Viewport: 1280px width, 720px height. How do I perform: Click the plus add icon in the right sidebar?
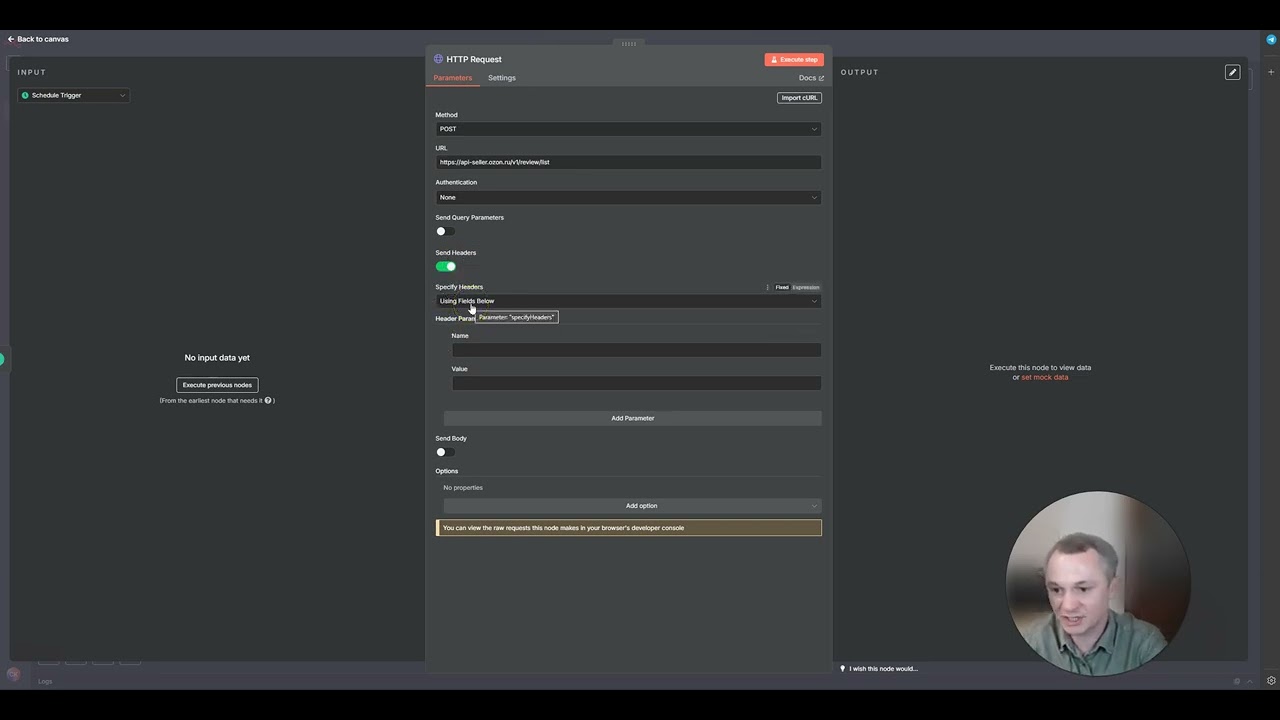coord(1271,72)
